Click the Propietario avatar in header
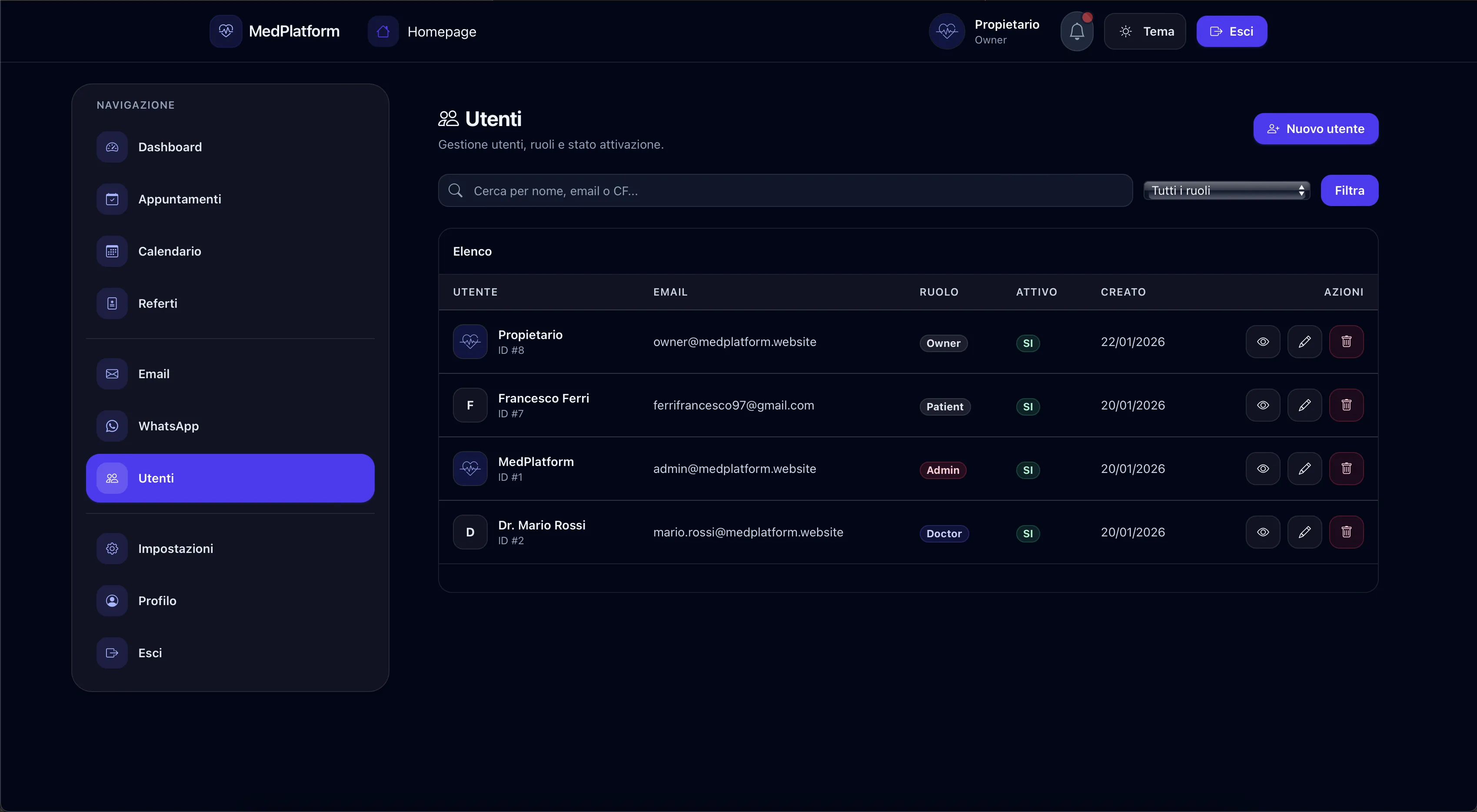The image size is (1477, 812). (947, 31)
